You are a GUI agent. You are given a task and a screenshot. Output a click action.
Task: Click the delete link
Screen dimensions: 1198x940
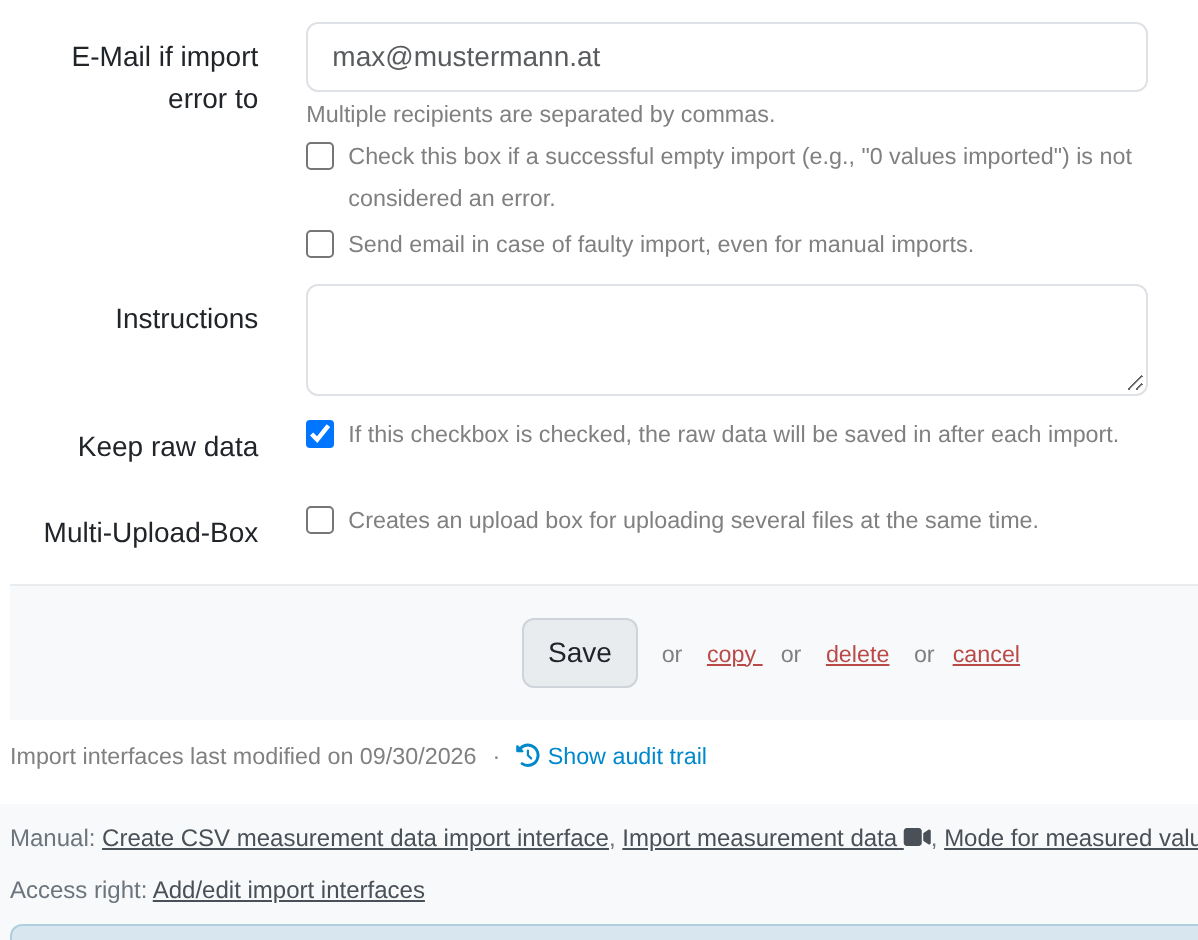(x=857, y=655)
